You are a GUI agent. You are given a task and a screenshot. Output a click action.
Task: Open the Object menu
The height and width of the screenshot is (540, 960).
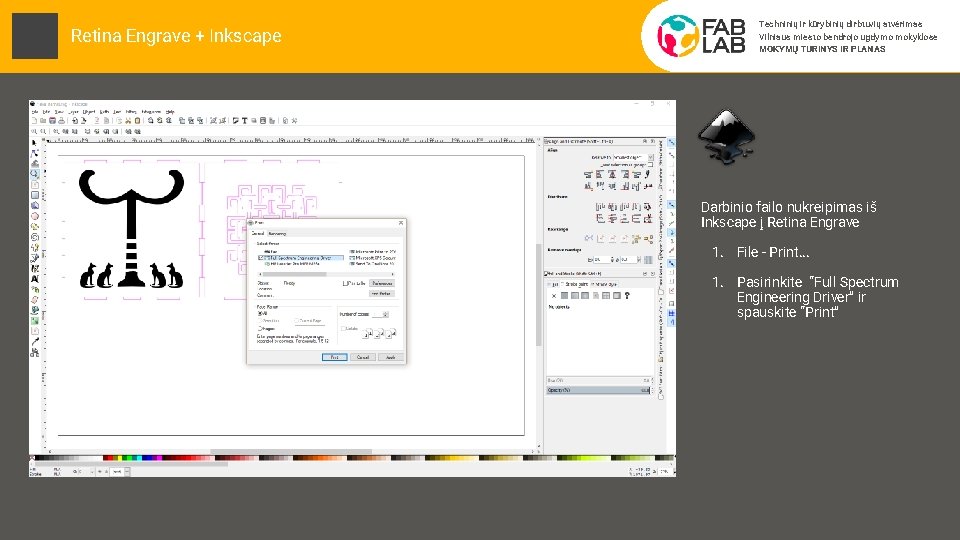89,111
